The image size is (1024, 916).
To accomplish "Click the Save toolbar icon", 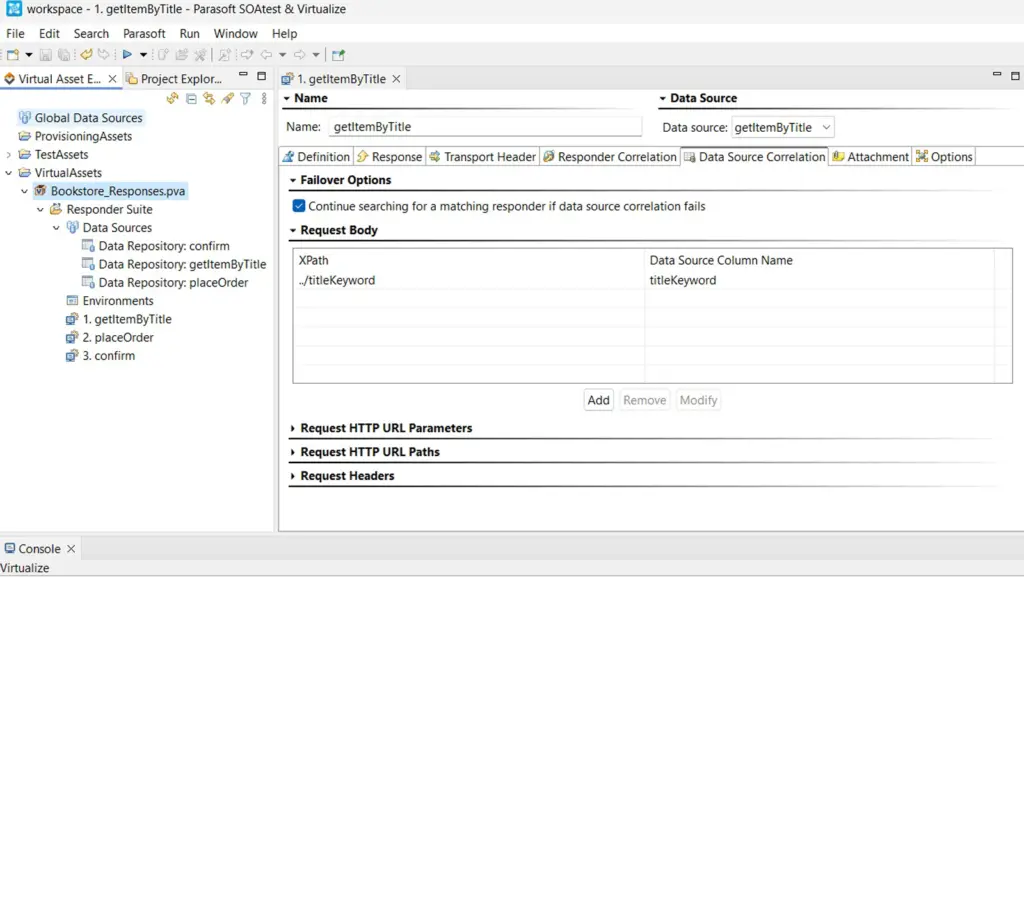I will [x=45, y=55].
